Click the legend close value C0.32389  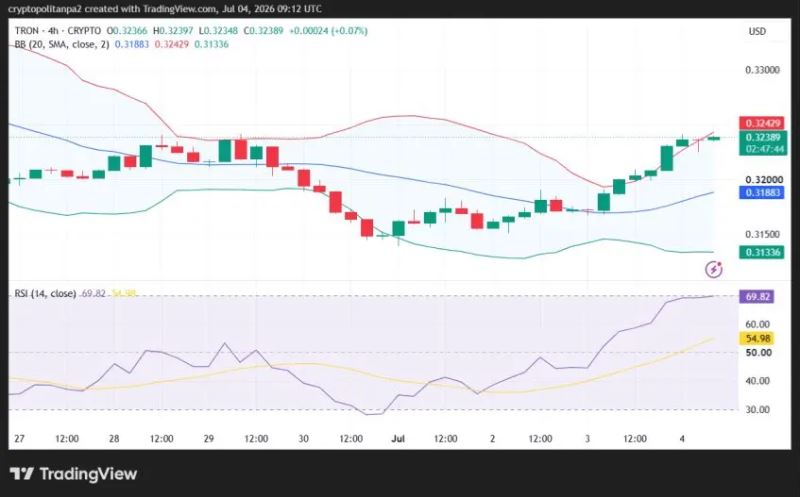point(263,31)
